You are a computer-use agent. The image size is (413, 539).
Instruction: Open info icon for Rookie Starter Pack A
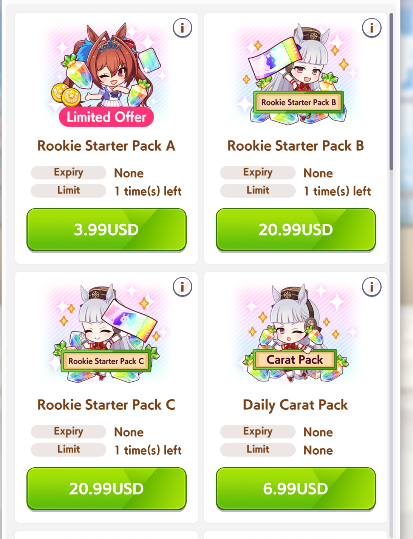click(182, 28)
